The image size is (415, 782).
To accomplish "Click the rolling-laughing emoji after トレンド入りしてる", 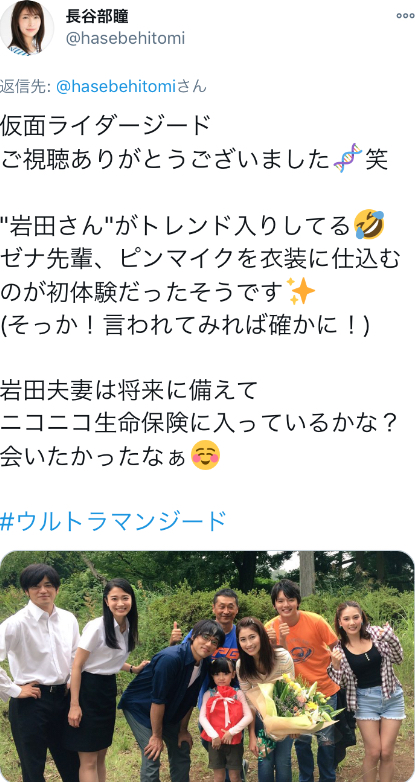I will 369,224.
